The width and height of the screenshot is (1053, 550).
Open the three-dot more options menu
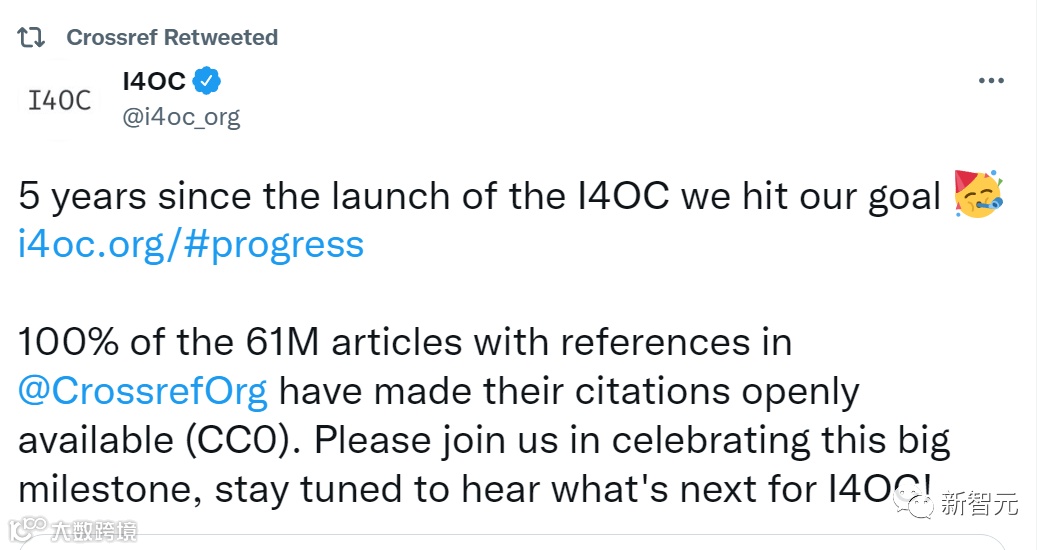(x=991, y=81)
